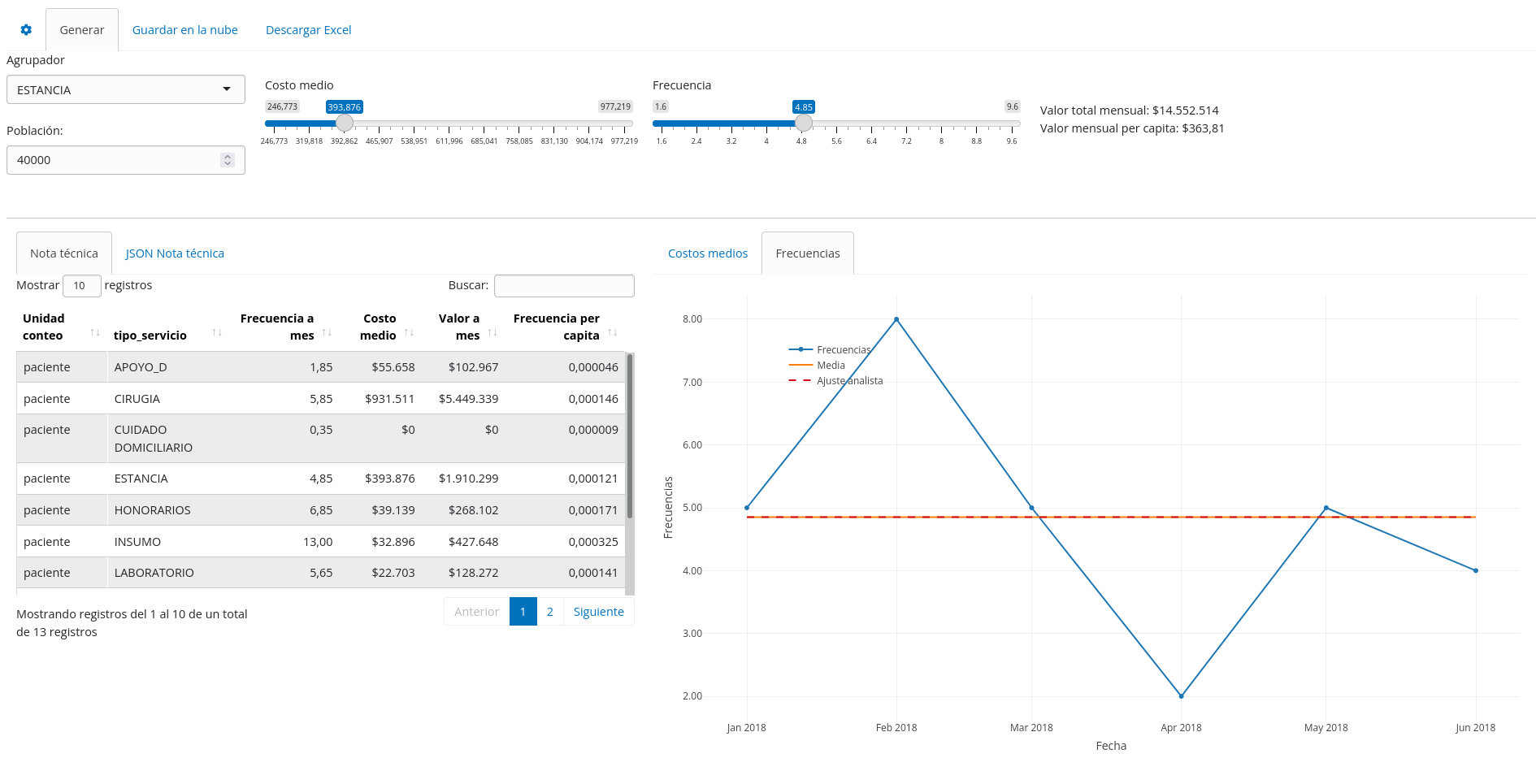Open Descargar Excel tab
The height and width of the screenshot is (784, 1536).
coord(309,30)
